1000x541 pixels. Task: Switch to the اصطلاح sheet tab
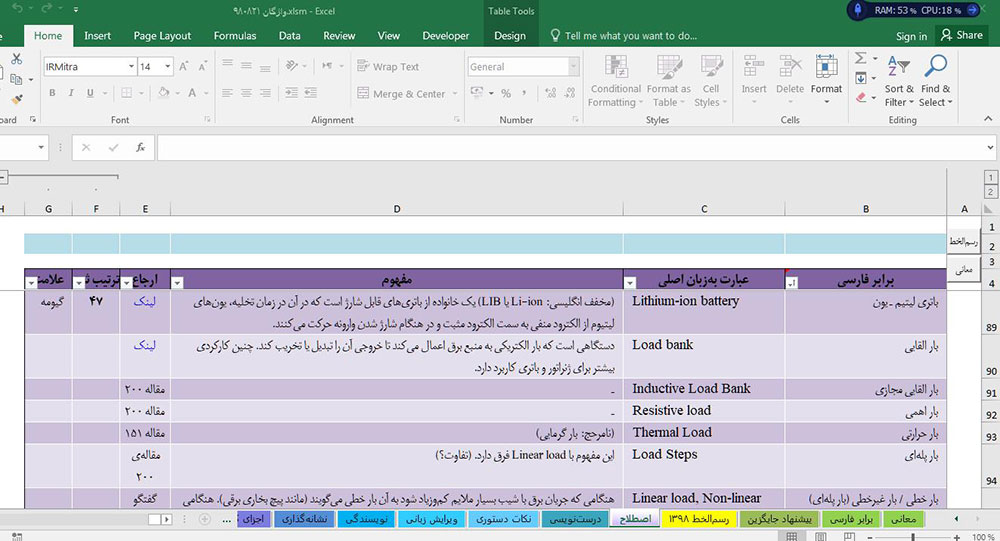tap(635, 519)
